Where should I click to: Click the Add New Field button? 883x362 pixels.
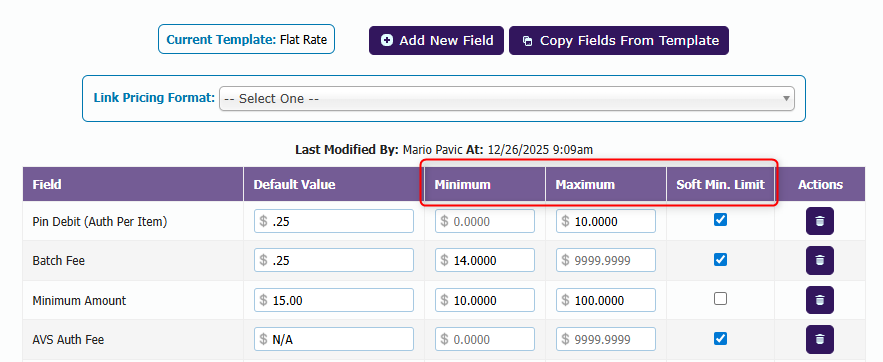[x=436, y=41]
